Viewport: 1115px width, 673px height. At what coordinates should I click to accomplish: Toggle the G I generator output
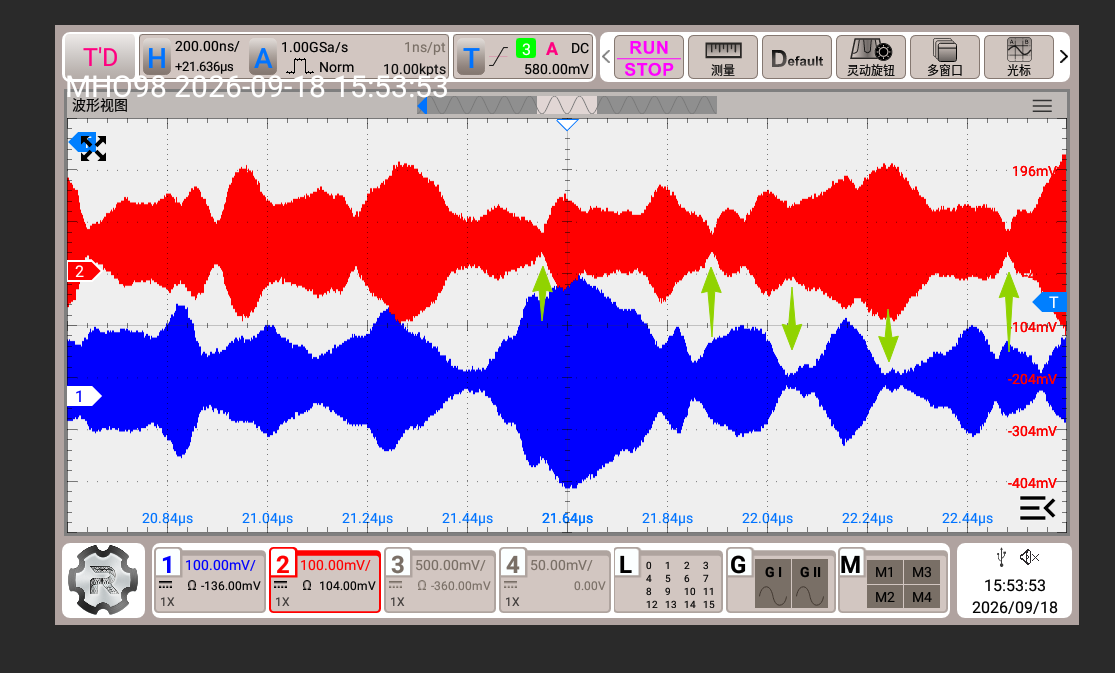pyautogui.click(x=773, y=584)
